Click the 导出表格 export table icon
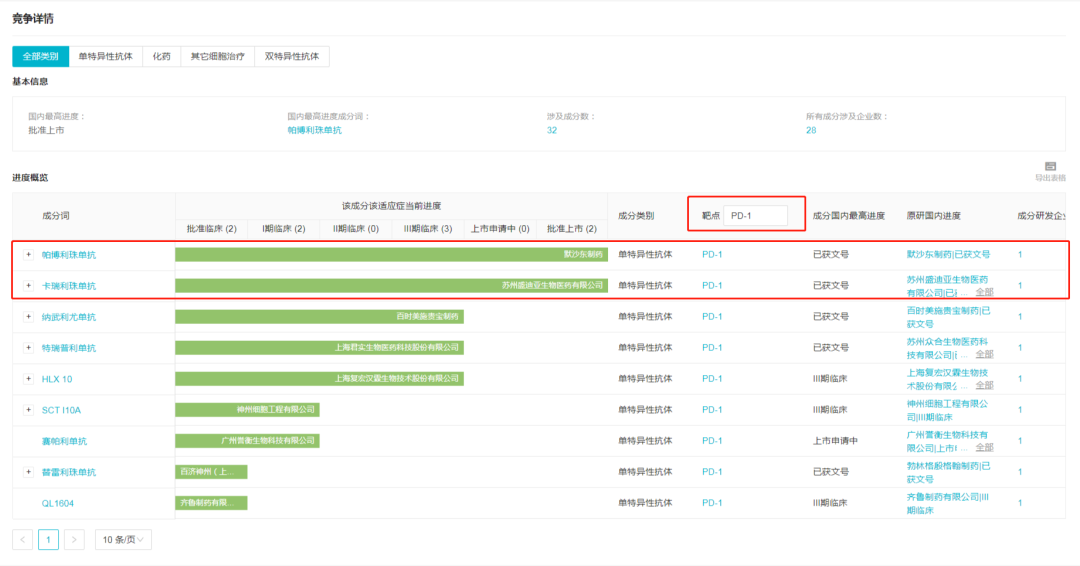 (1050, 167)
